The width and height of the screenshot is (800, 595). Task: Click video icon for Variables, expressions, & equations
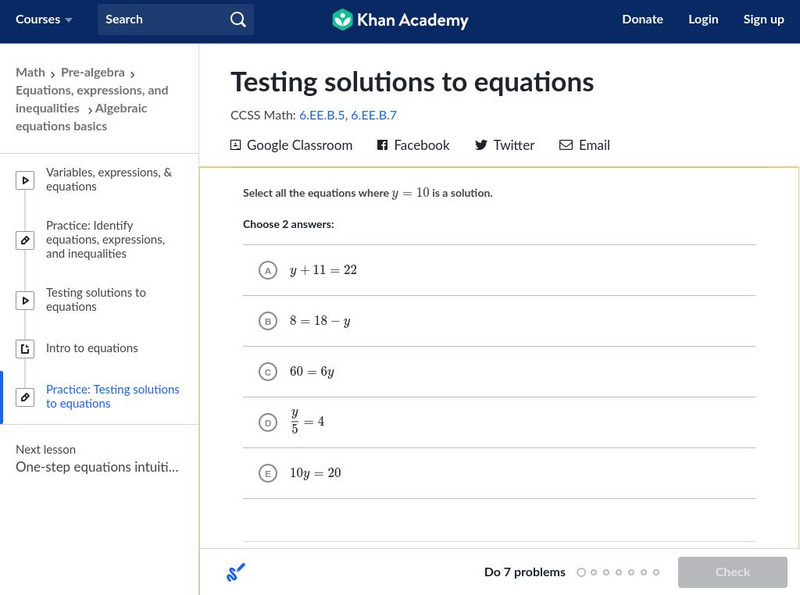pyautogui.click(x=25, y=181)
